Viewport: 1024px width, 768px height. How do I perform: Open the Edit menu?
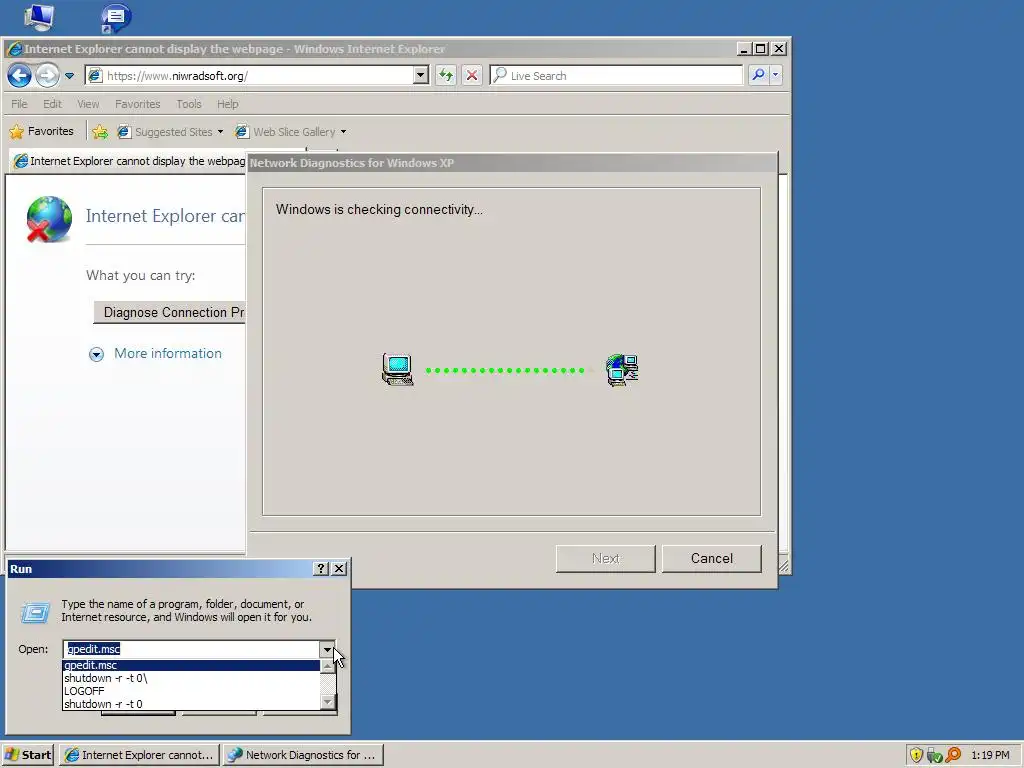click(x=52, y=104)
